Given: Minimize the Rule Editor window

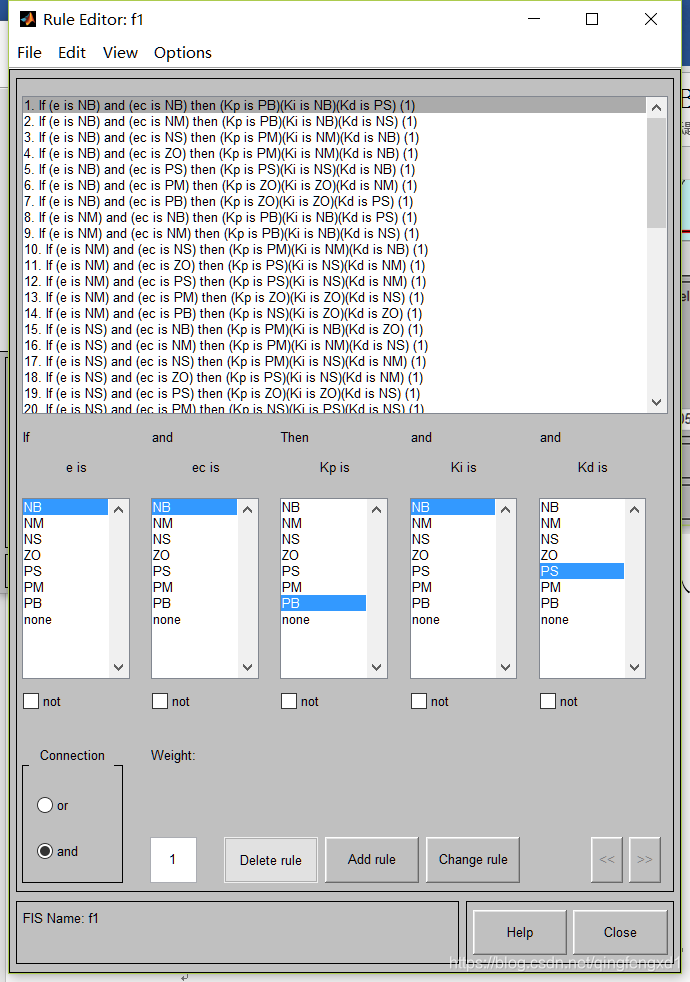Looking at the screenshot, I should (534, 19).
